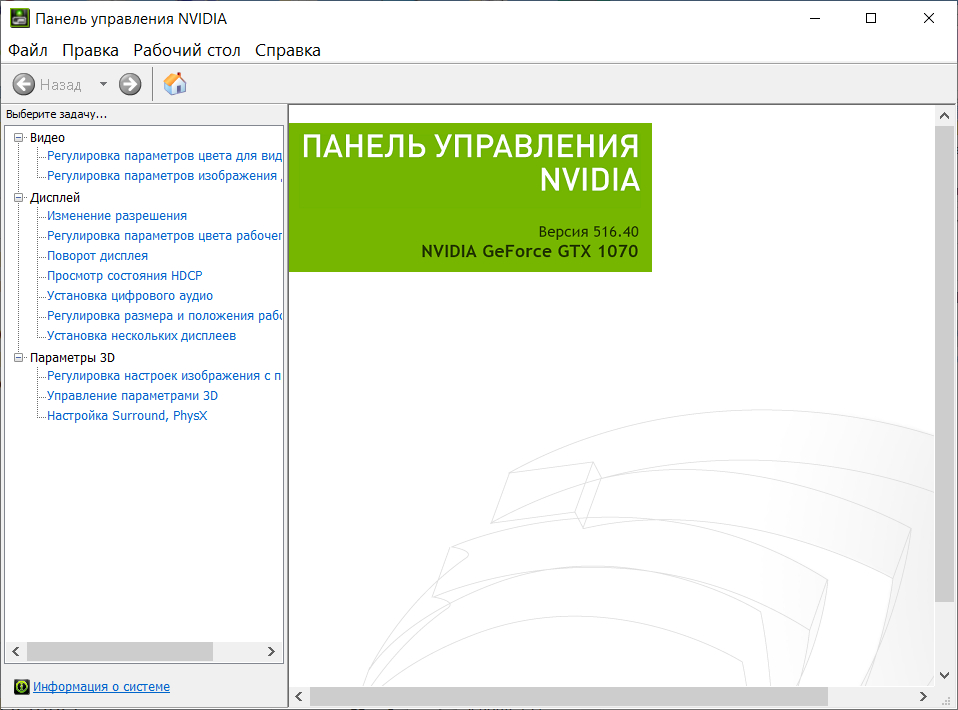Click the Видео category label

(47, 137)
